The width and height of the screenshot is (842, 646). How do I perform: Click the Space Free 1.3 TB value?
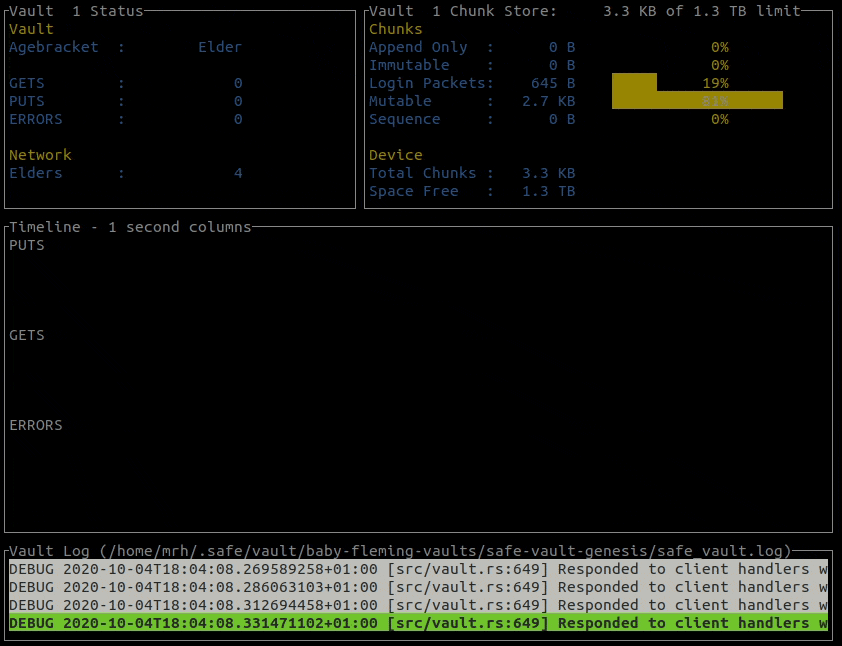(x=548, y=191)
